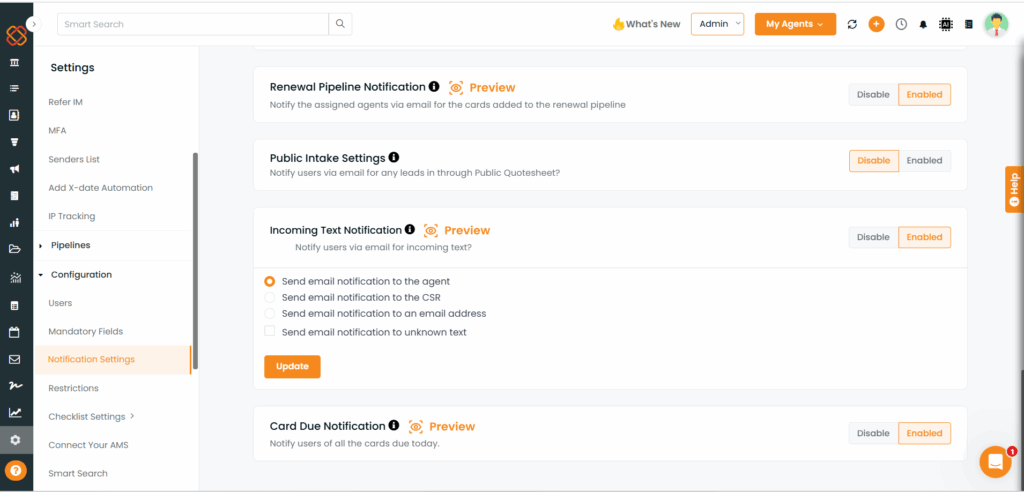Open the calendar icon in left sidebar
The image size is (1024, 492).
pyautogui.click(x=14, y=333)
